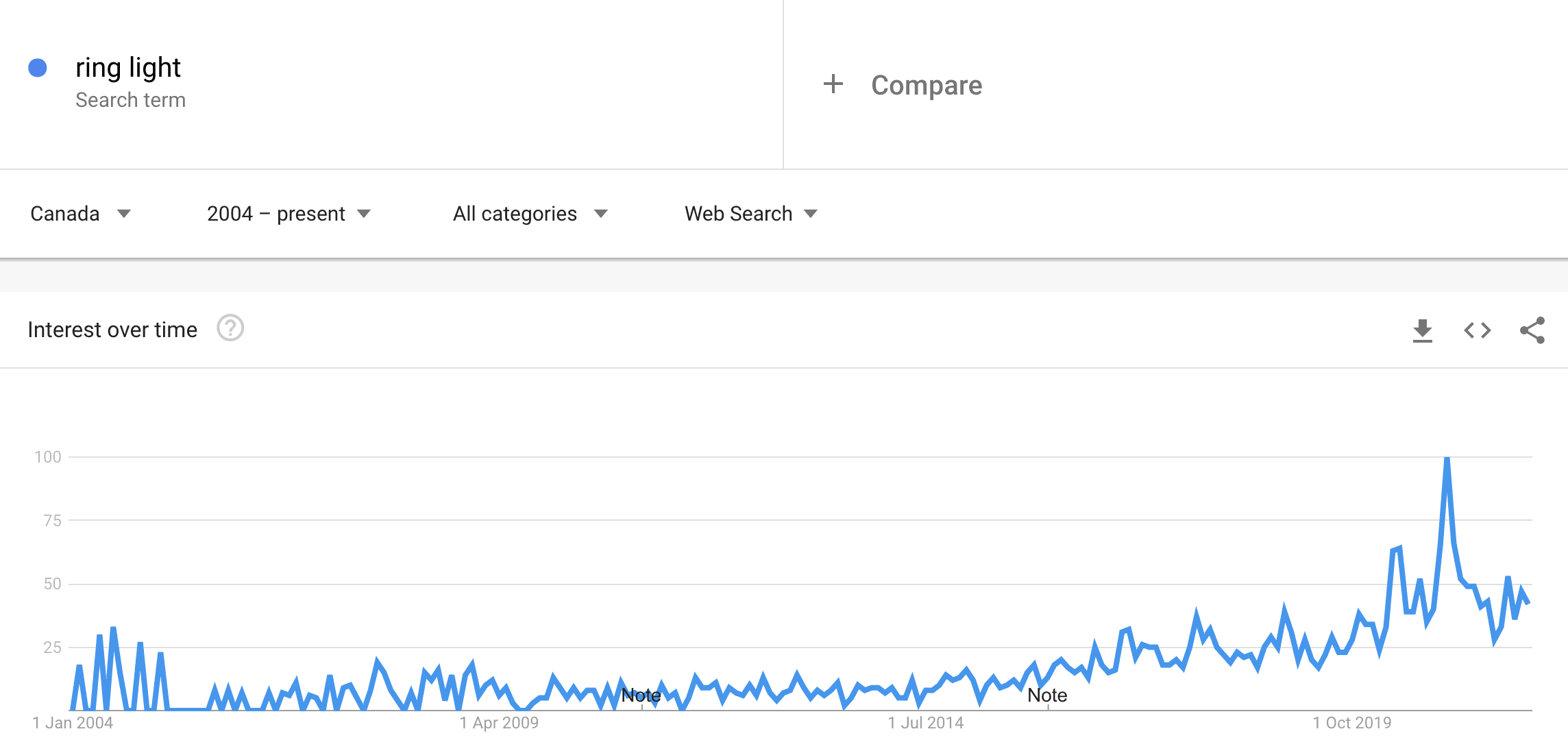
Task: Share the interest over time chart
Action: point(1532,330)
